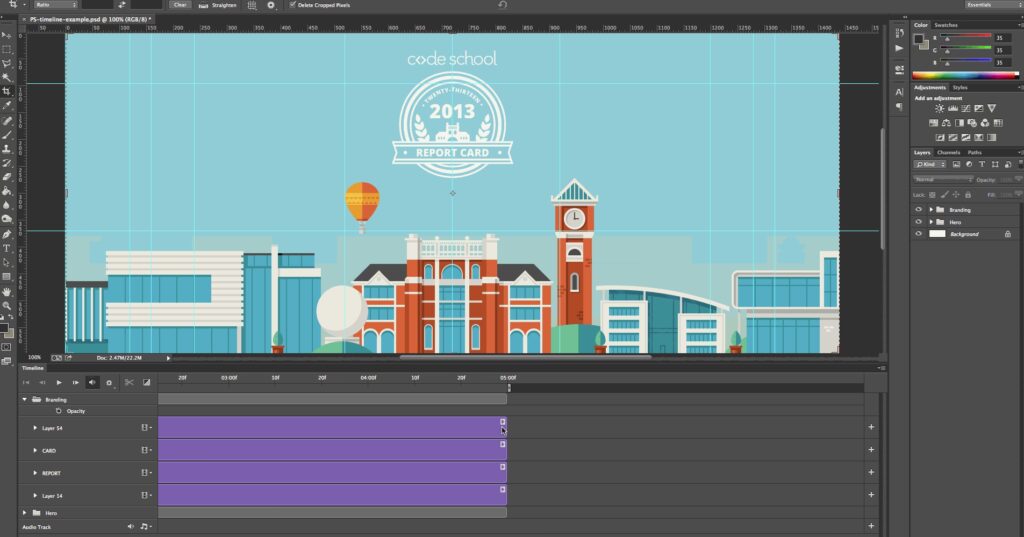
Task: Click the timeline transition icon
Action: [x=146, y=382]
